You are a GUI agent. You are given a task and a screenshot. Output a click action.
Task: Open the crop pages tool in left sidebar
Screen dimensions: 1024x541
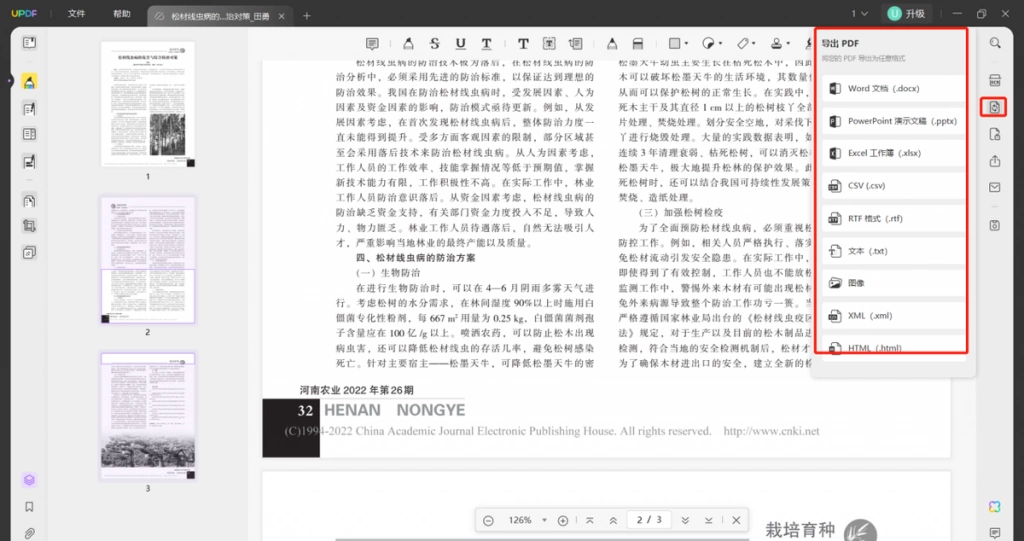29,226
